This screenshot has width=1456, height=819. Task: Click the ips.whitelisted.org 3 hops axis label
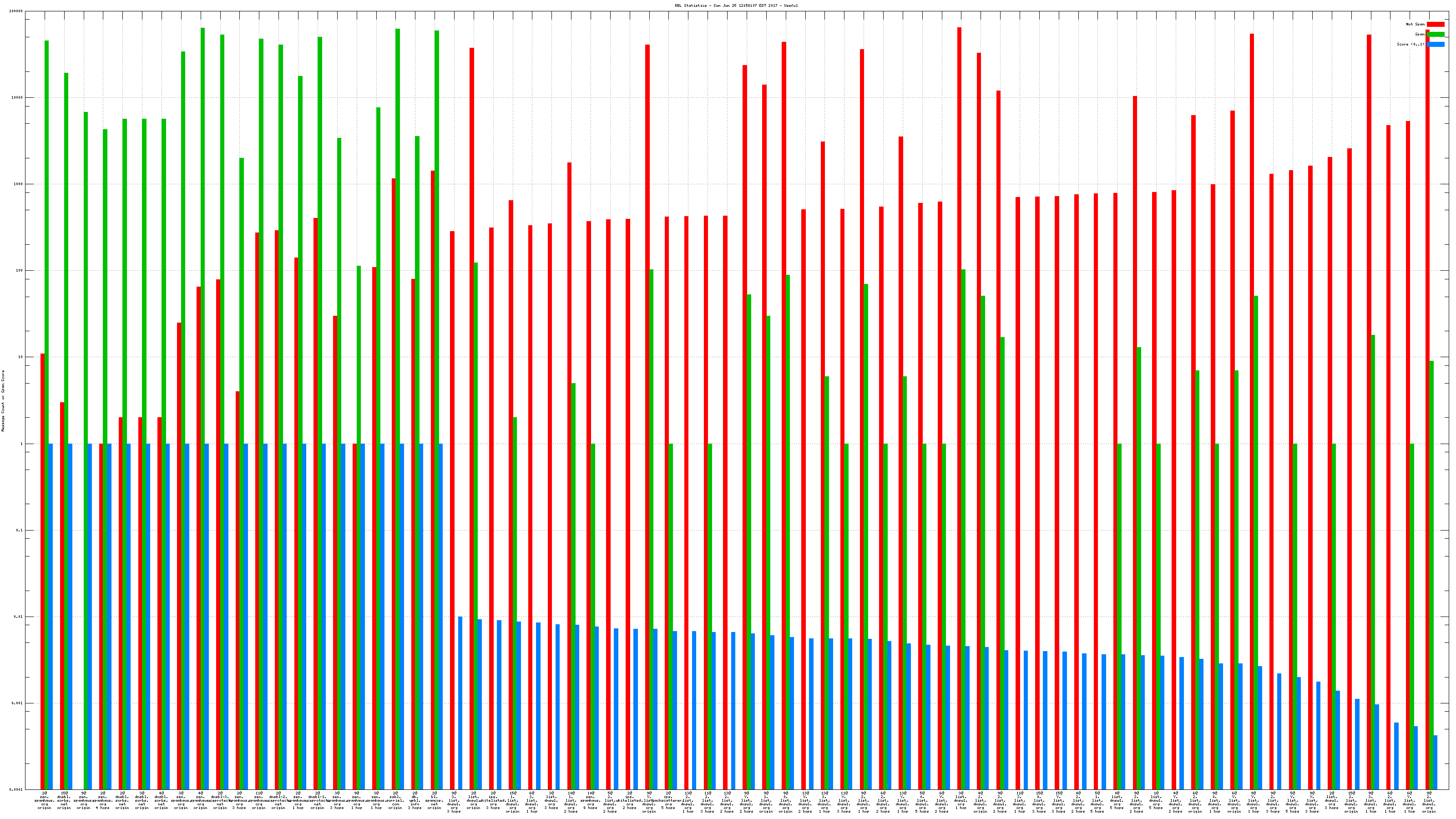[493, 800]
